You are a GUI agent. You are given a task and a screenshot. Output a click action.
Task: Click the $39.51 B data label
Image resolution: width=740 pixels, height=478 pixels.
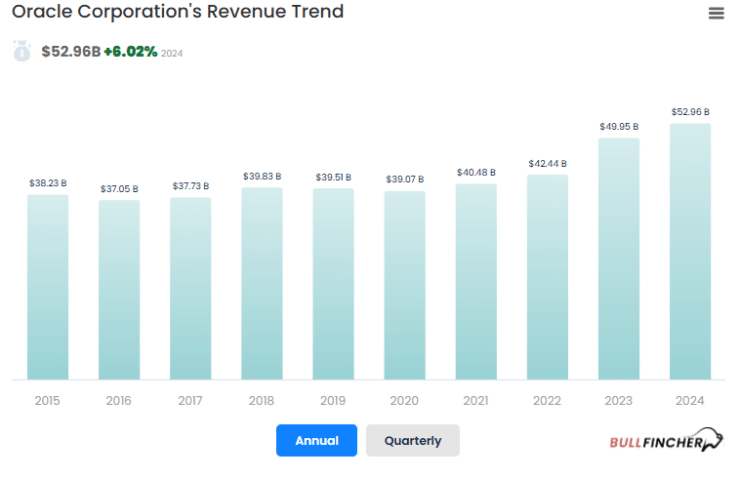click(x=333, y=177)
